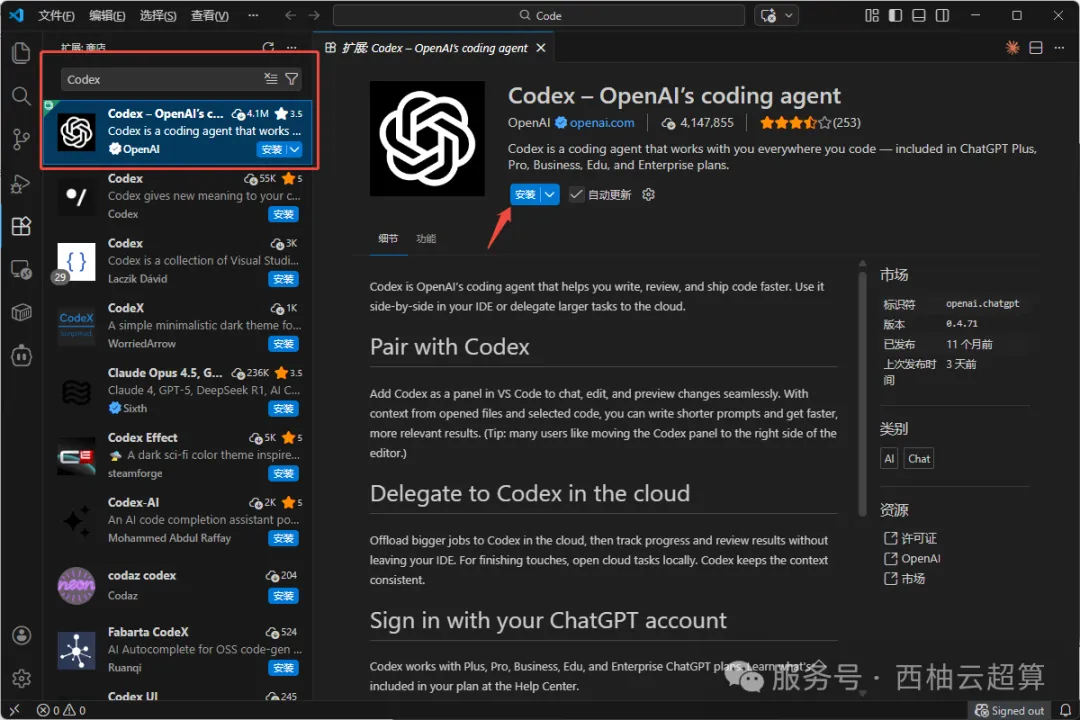Open the overflow menu ellipsis in menu bar
This screenshot has width=1080, height=720.
[x=253, y=15]
